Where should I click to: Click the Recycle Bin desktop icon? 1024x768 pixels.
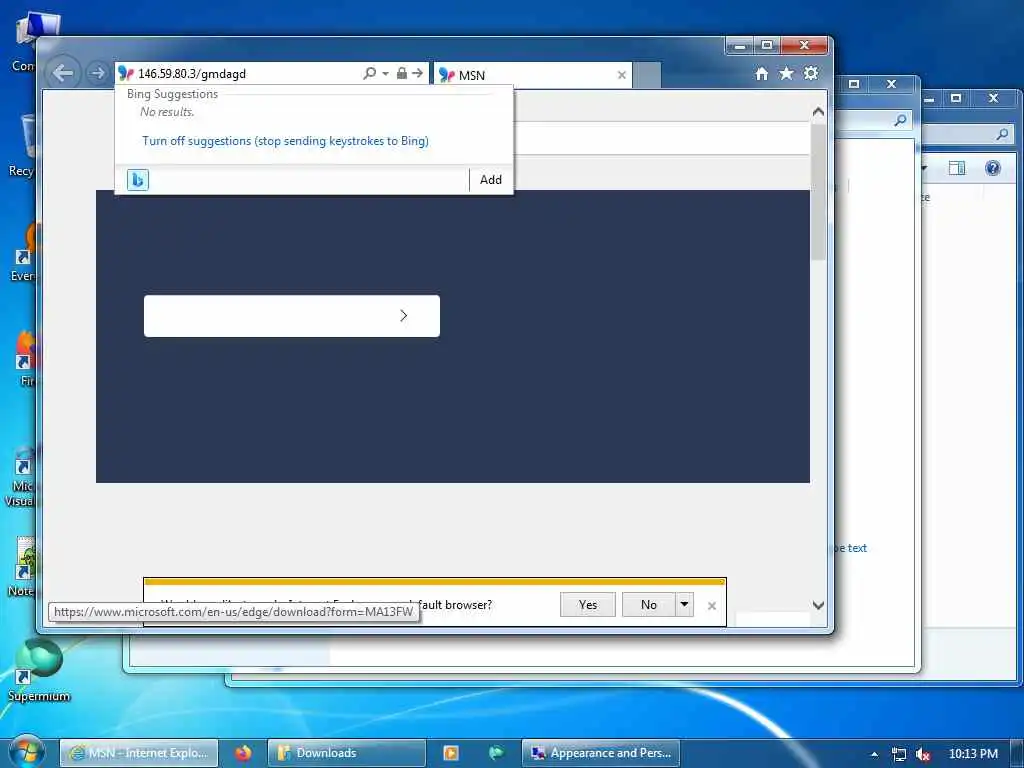coord(21,145)
